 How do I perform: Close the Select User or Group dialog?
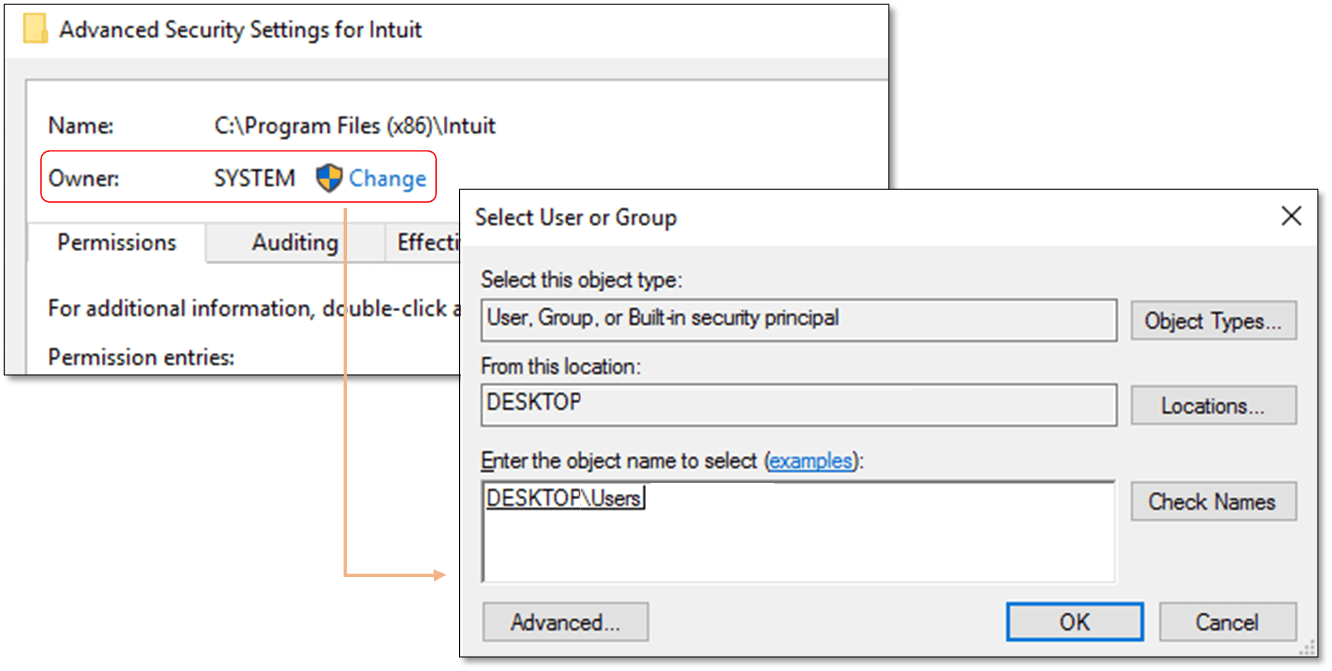pyautogui.click(x=1291, y=216)
